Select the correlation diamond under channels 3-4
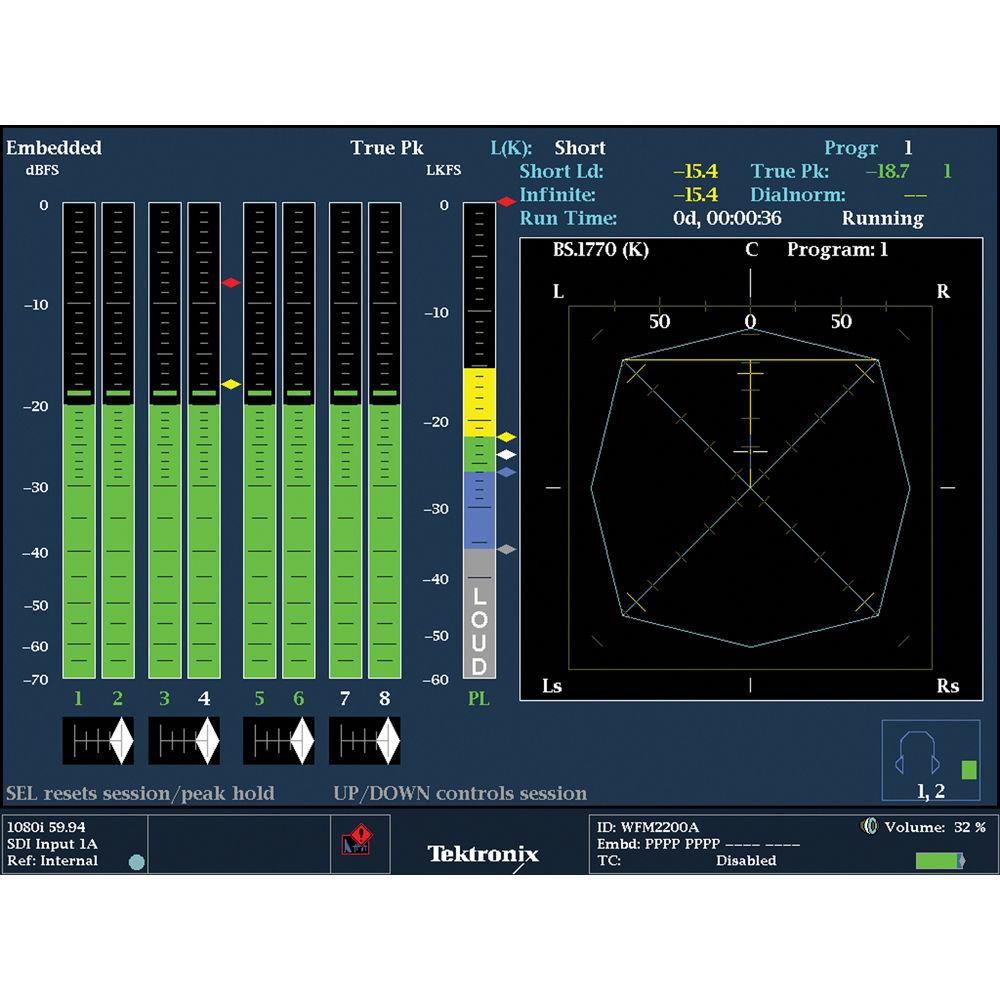 point(184,740)
